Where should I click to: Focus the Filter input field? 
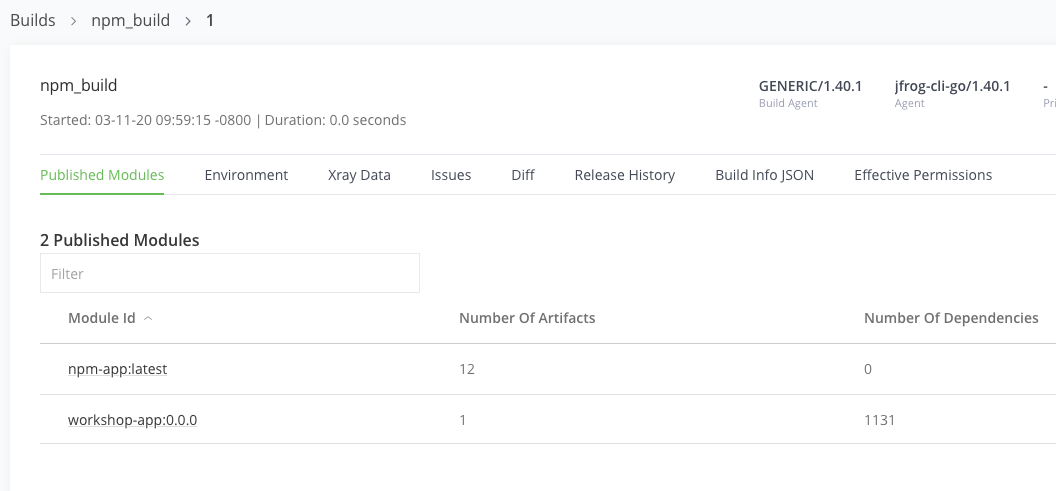pos(230,273)
